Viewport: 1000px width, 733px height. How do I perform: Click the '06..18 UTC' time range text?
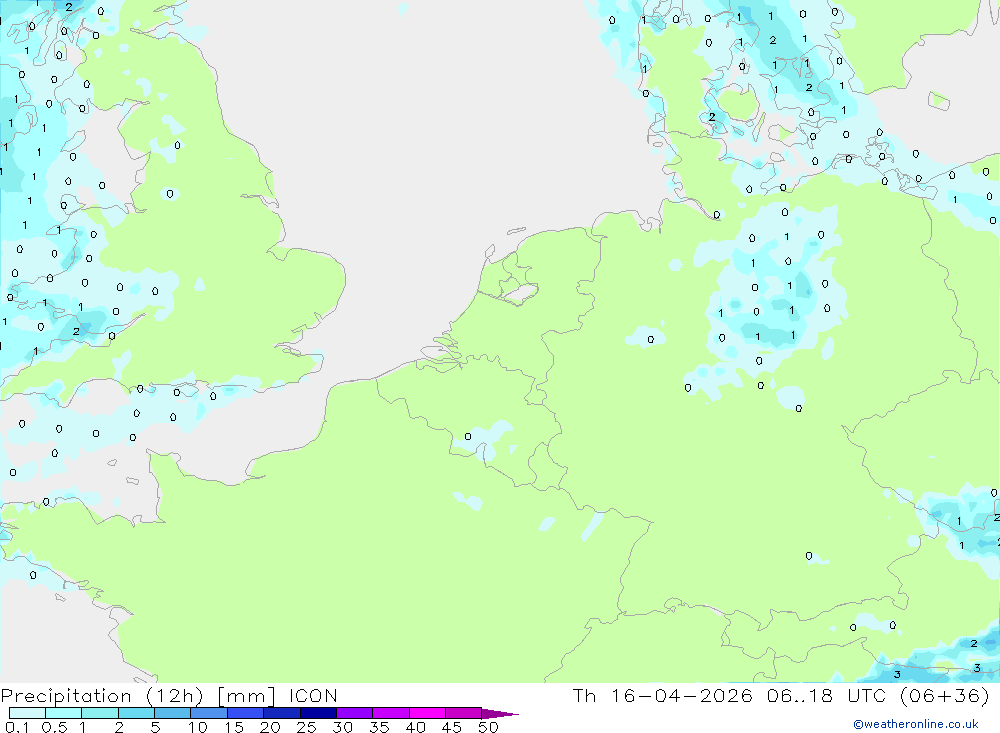(x=827, y=695)
